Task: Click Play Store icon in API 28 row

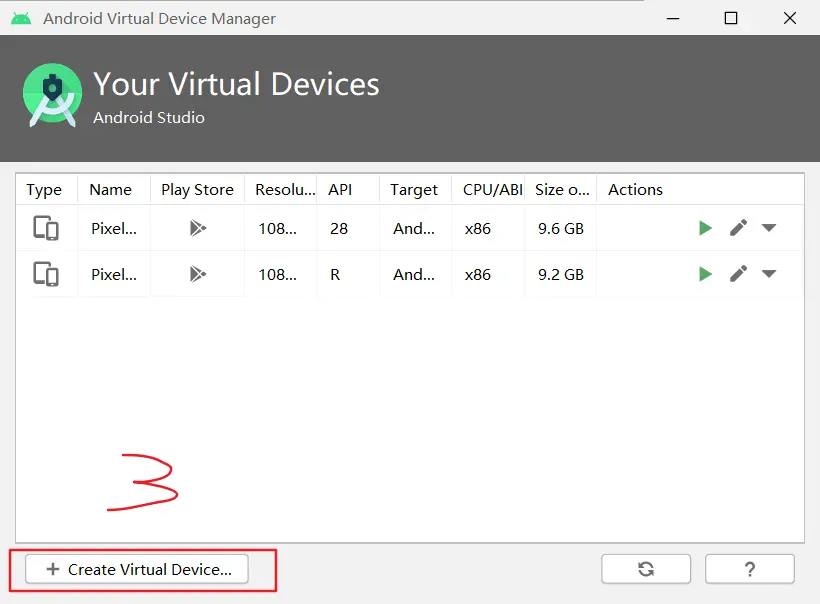Action: (x=198, y=228)
